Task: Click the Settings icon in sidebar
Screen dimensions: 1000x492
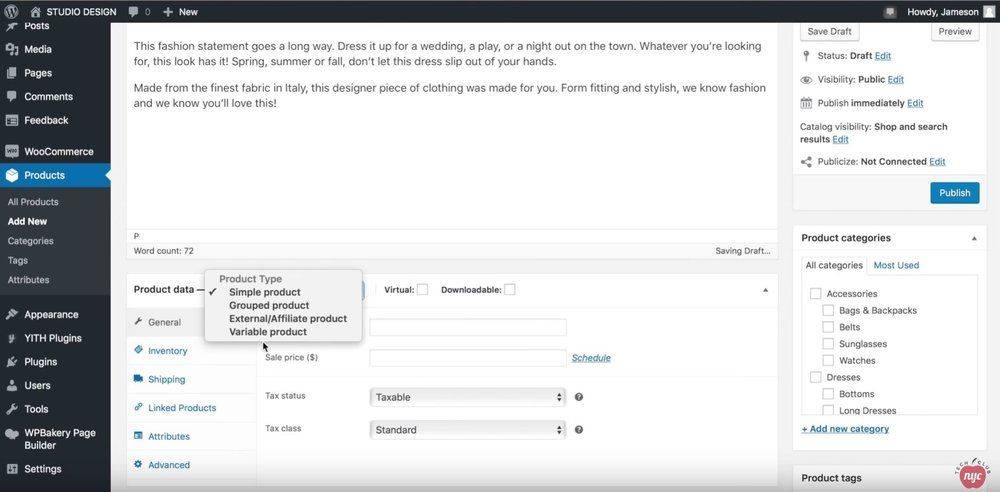Action: tap(12, 469)
